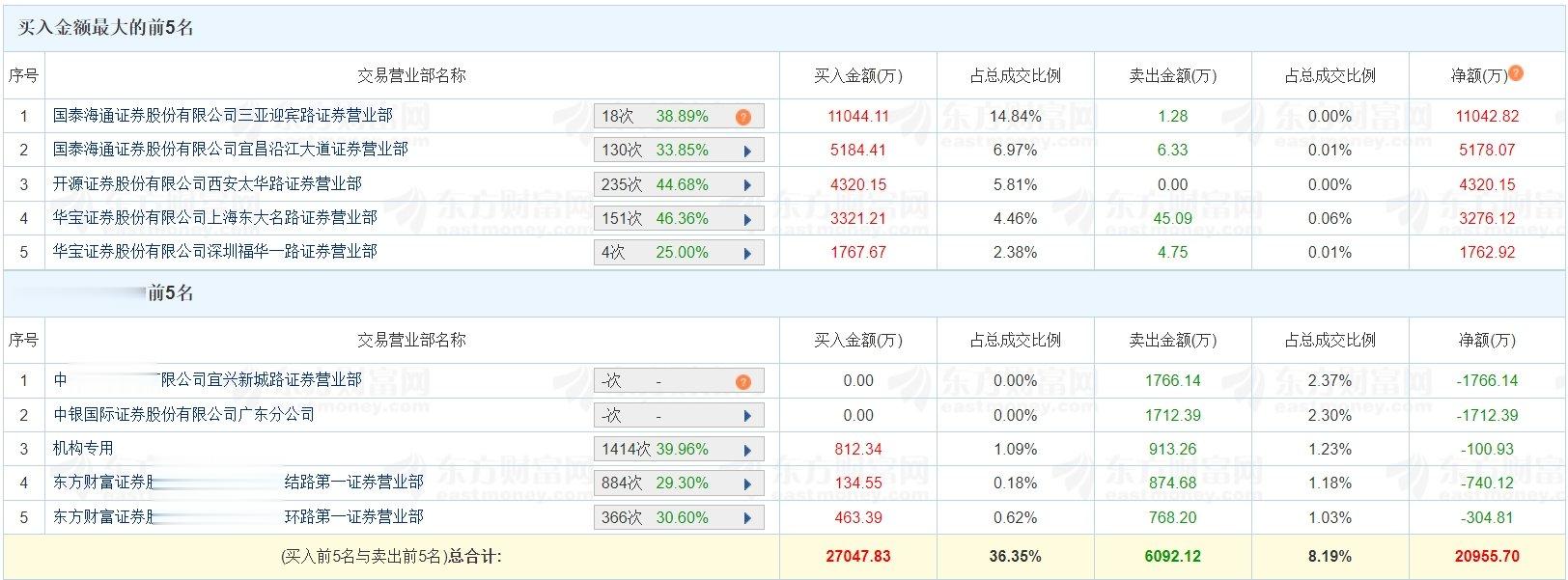Click ratio value 14.84%
This screenshot has height=580, width=1568.
(1016, 116)
